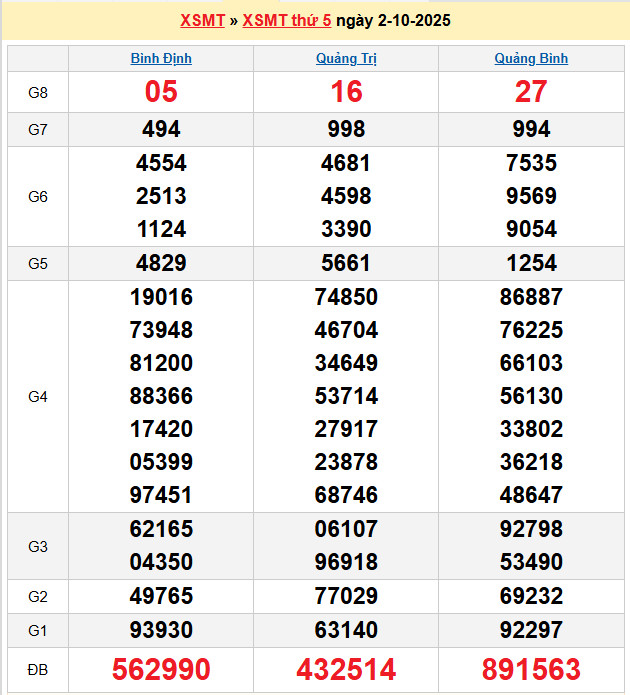Select G1 number 93930
The height and width of the screenshot is (695, 630).
point(161,630)
